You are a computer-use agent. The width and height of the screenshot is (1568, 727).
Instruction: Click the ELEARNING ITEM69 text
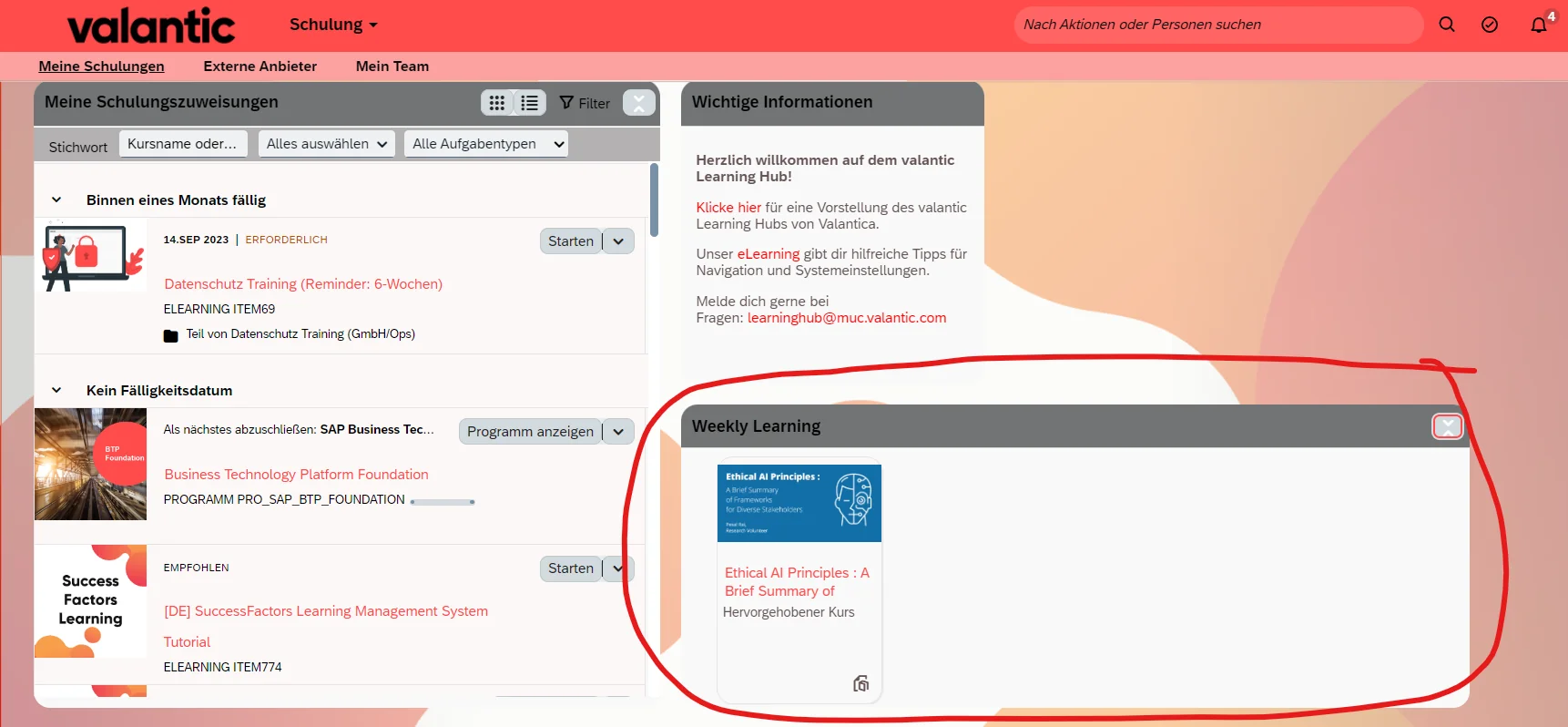[x=219, y=310]
